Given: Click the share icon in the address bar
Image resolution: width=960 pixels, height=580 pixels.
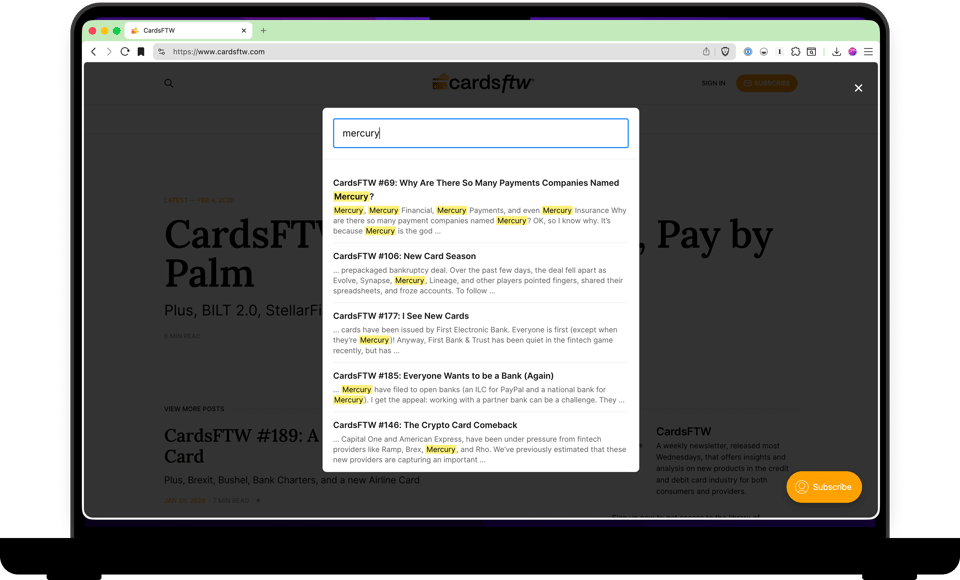Looking at the screenshot, I should click(706, 52).
